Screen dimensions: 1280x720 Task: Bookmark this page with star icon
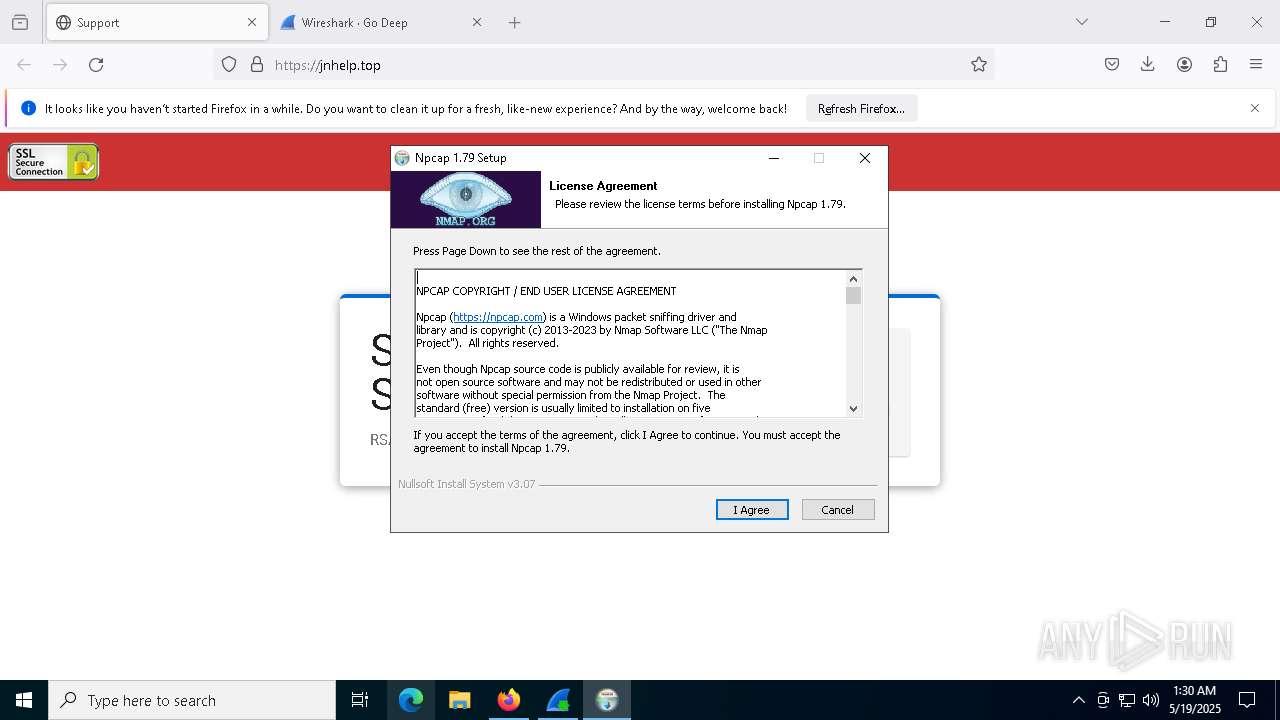click(x=979, y=65)
